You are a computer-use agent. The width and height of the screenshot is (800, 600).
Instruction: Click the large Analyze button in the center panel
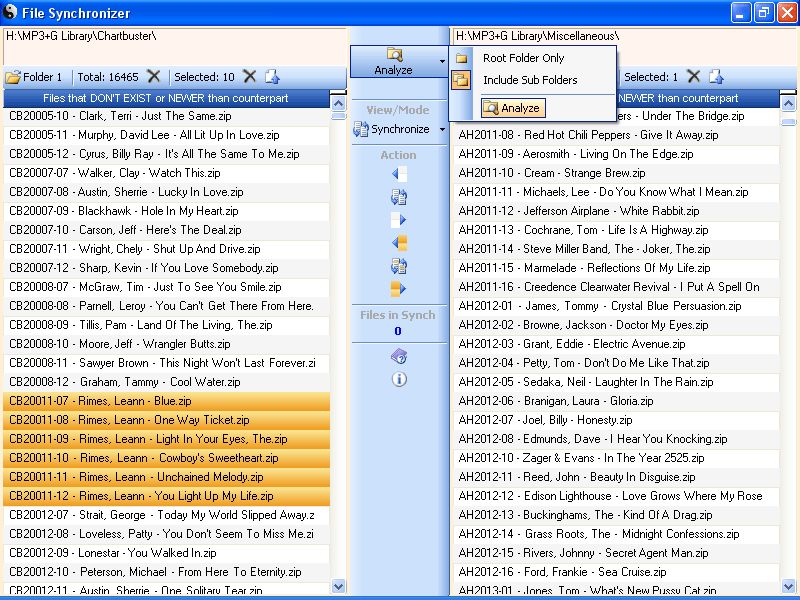pyautogui.click(x=394, y=61)
